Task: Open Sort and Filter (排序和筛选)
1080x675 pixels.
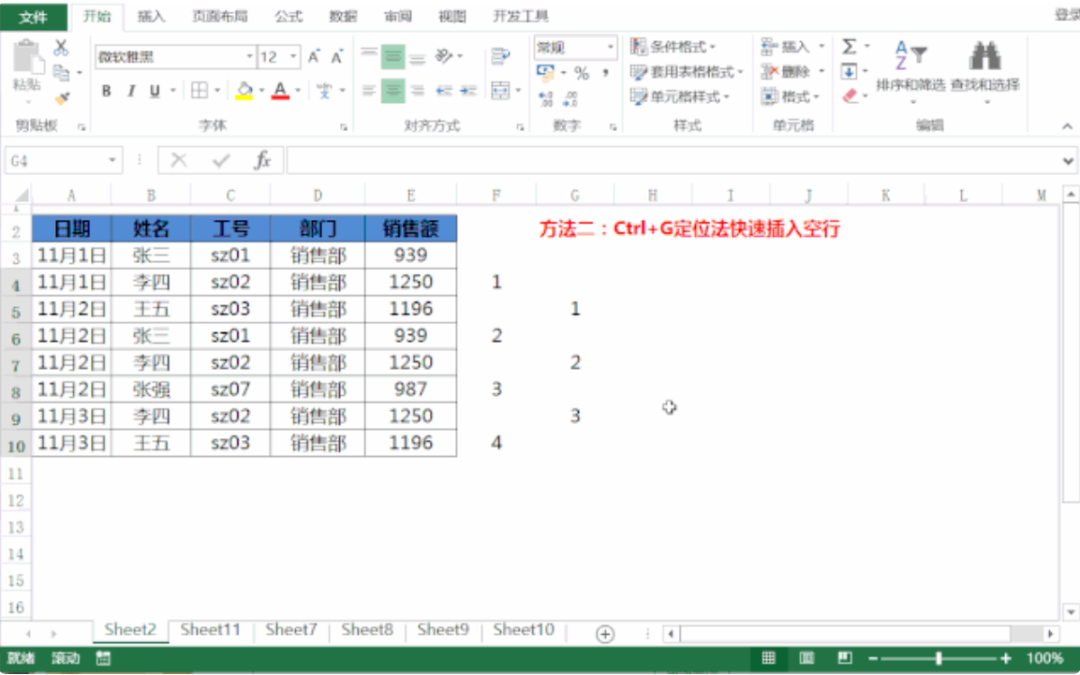Action: [911, 72]
